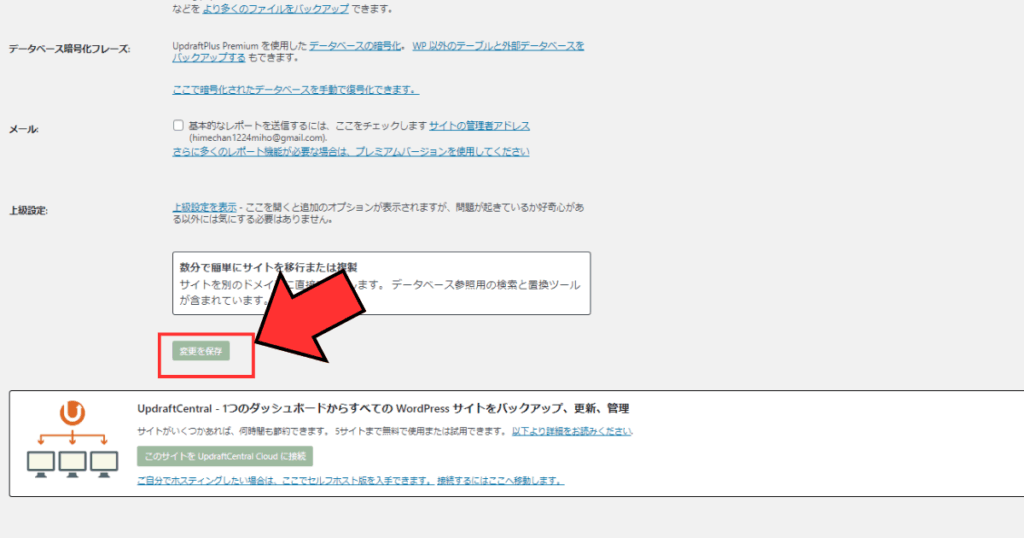Enable the basic report email checkbox
Screen dimensions: 1024x538
pos(177,126)
